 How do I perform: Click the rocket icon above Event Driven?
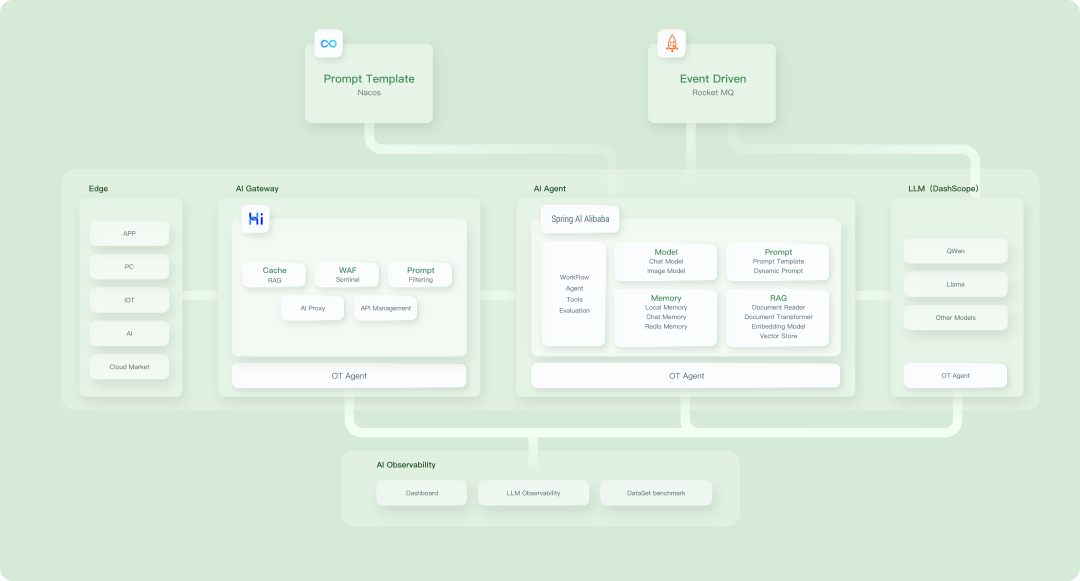(x=672, y=42)
